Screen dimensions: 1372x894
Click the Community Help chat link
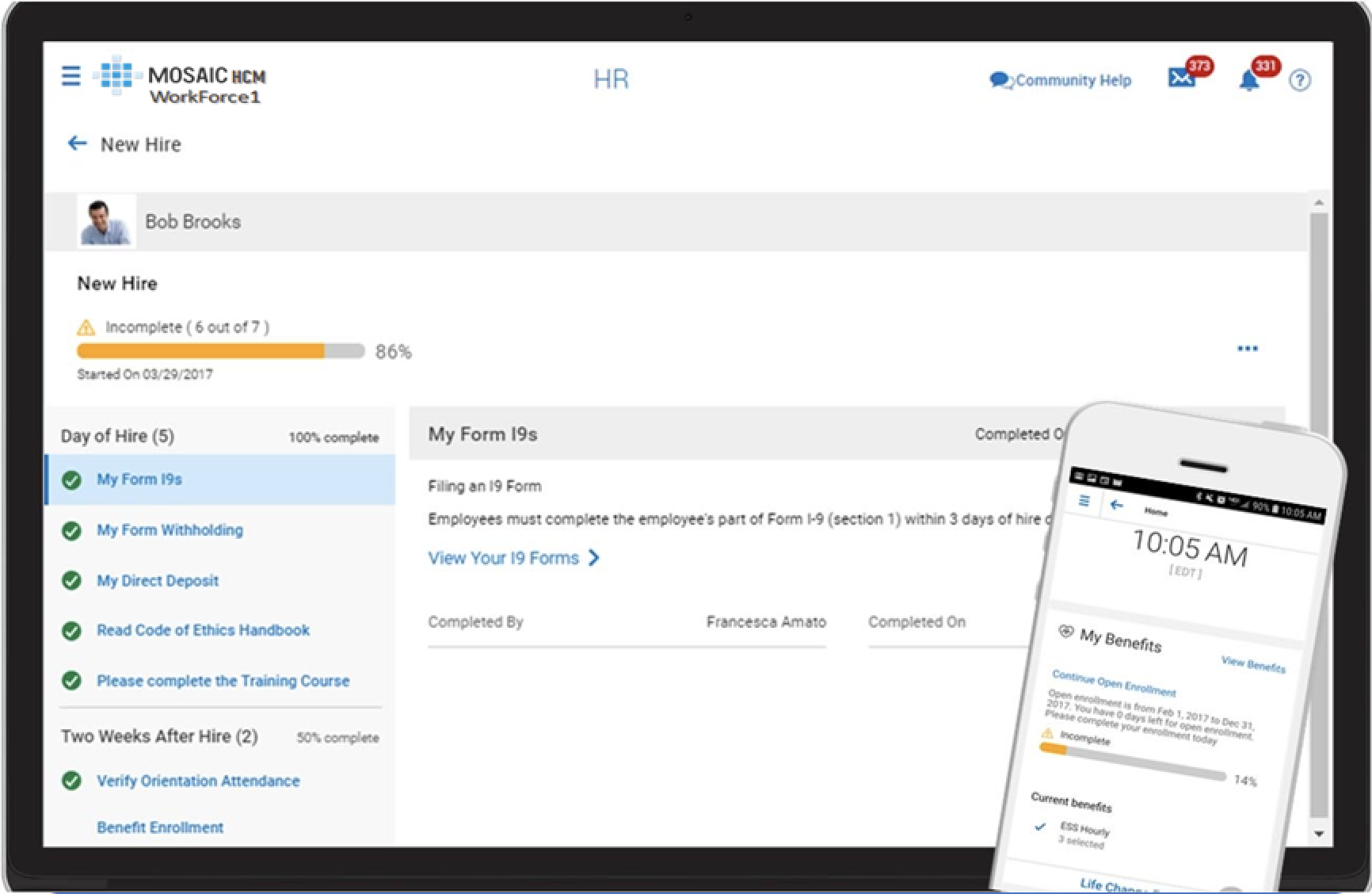1061,80
